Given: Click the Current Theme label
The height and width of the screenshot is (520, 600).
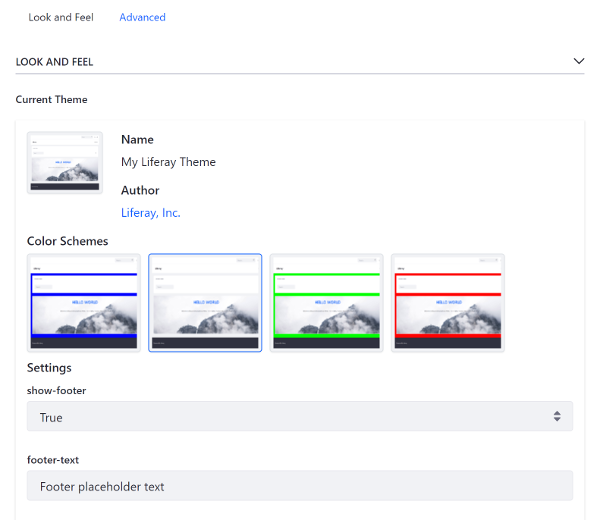Looking at the screenshot, I should click(51, 99).
